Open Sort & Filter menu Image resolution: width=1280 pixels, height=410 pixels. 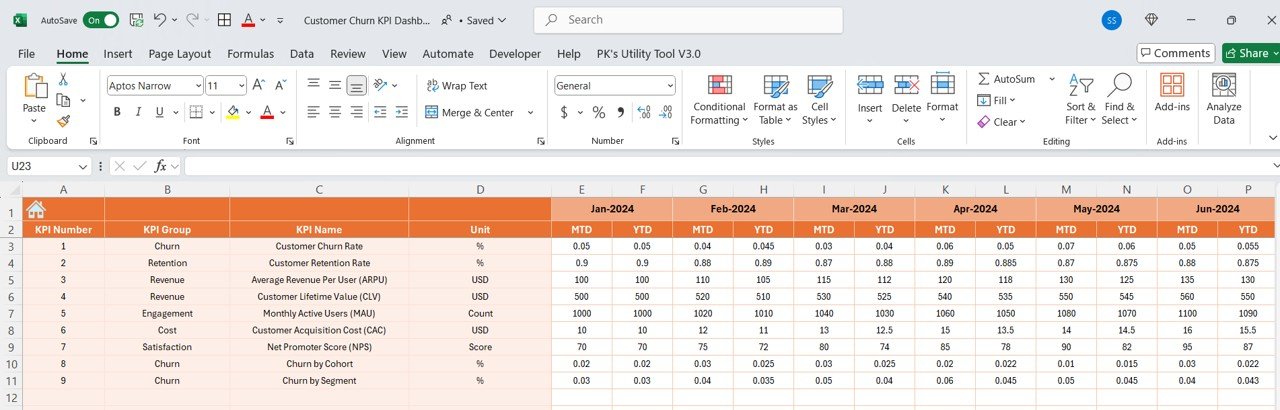(x=1080, y=99)
